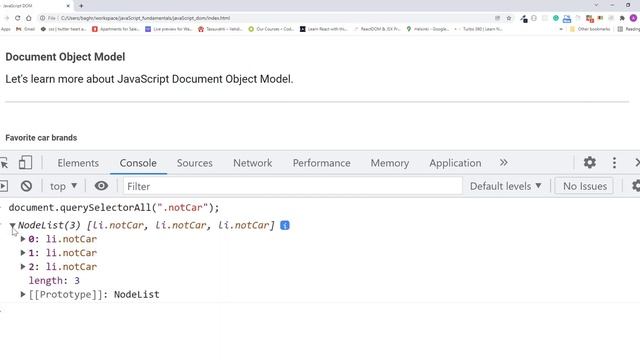Show more DevTools tabs chevron
This screenshot has width=640, height=360.
click(x=504, y=162)
